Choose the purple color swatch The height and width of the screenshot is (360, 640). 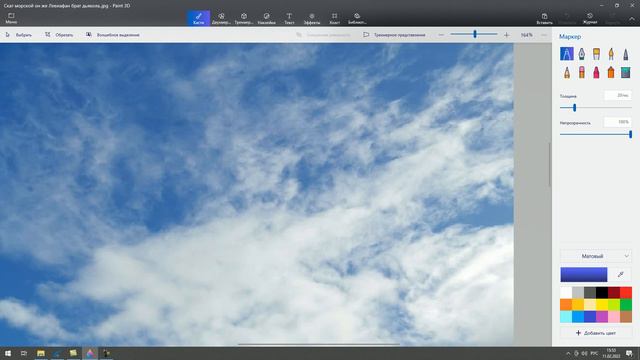[x=602, y=316]
